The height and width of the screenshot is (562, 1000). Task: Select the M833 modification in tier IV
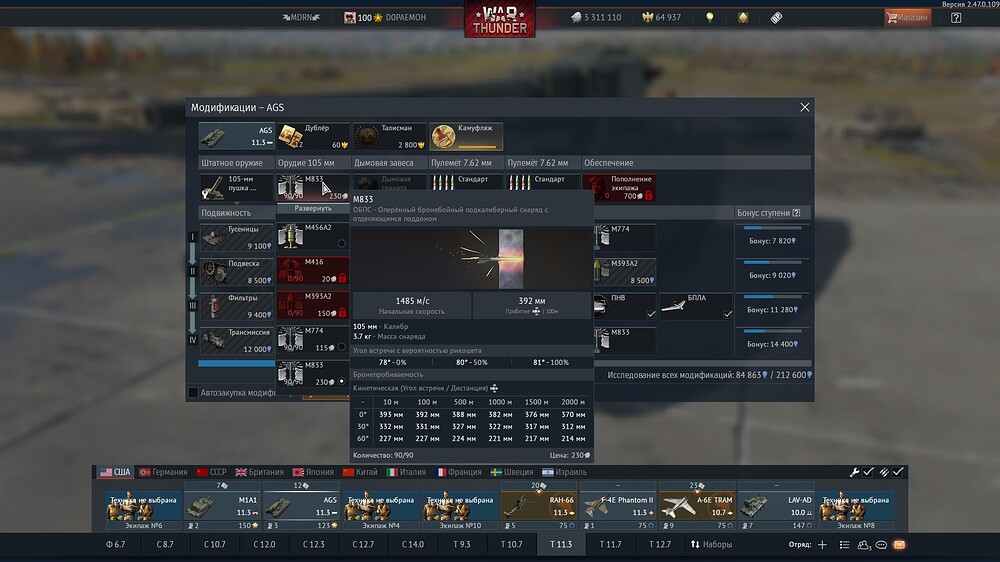(624, 341)
